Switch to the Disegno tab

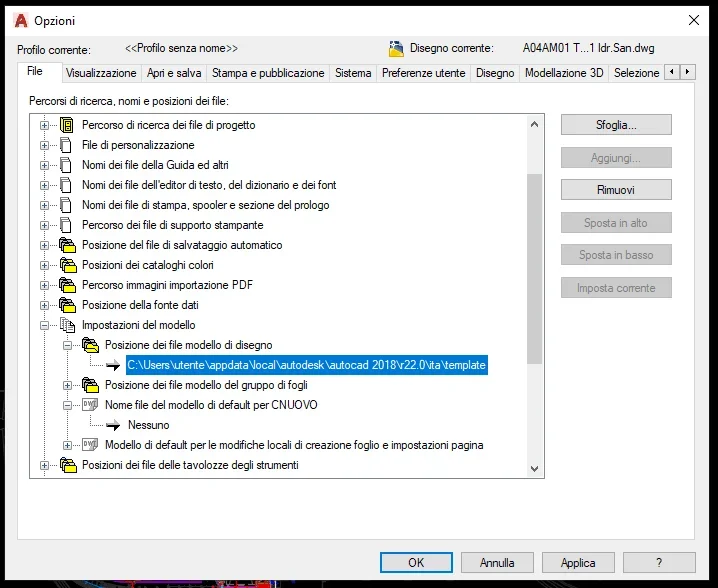(495, 73)
